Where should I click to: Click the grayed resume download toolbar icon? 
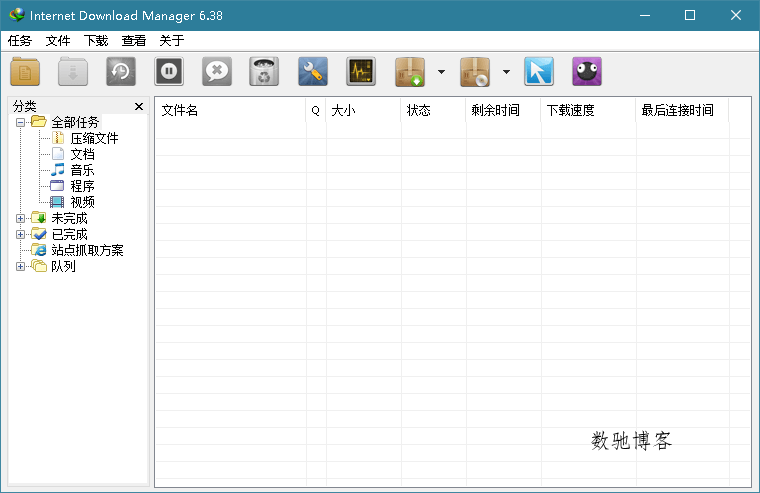coord(73,72)
